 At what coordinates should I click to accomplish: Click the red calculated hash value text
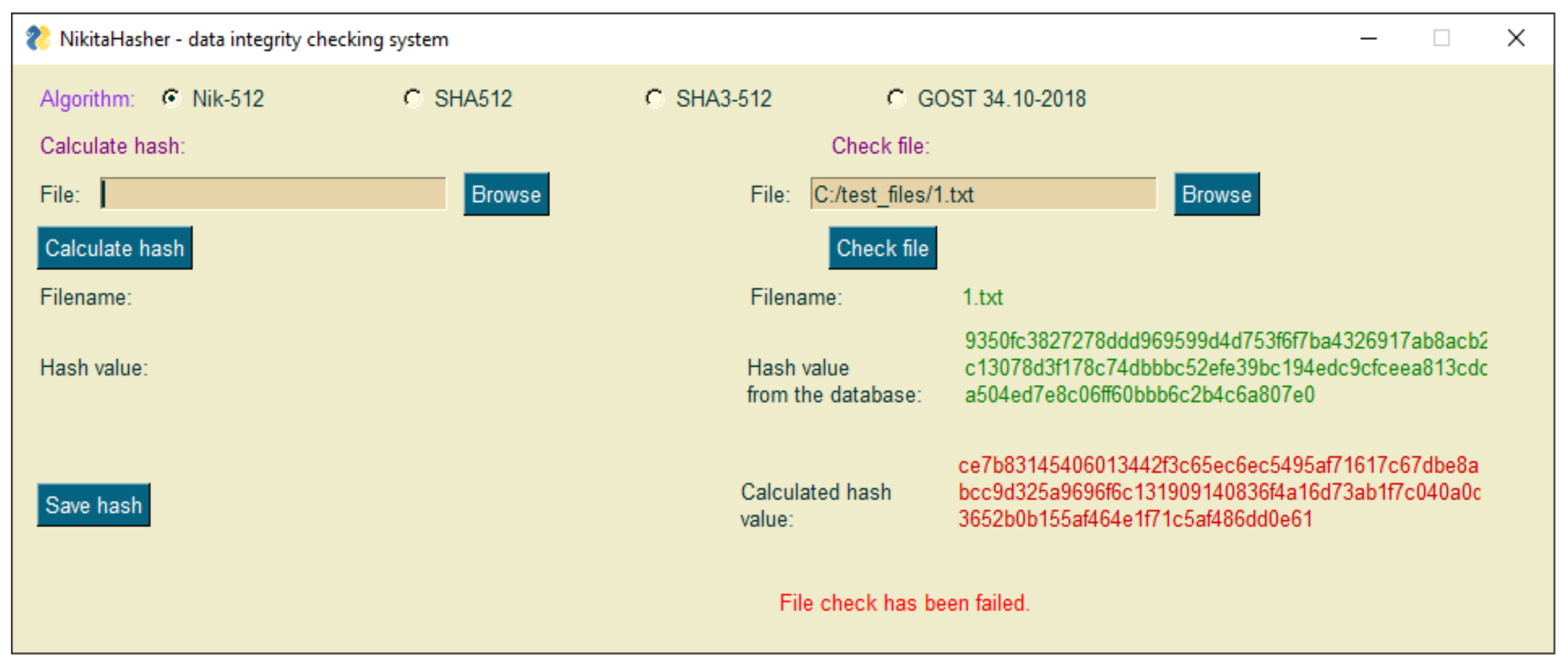coord(1217,492)
